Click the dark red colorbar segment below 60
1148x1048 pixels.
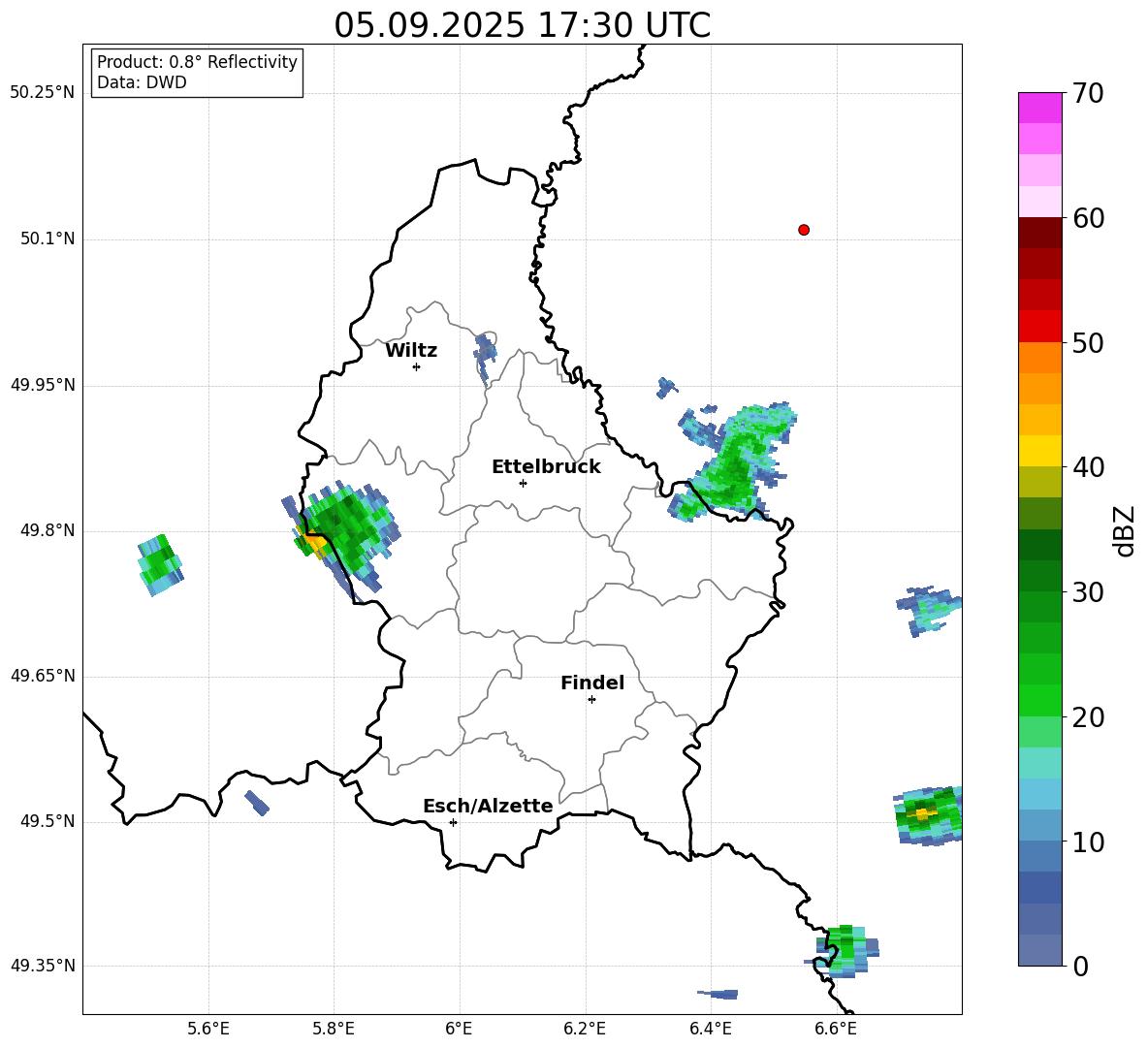point(1039,233)
